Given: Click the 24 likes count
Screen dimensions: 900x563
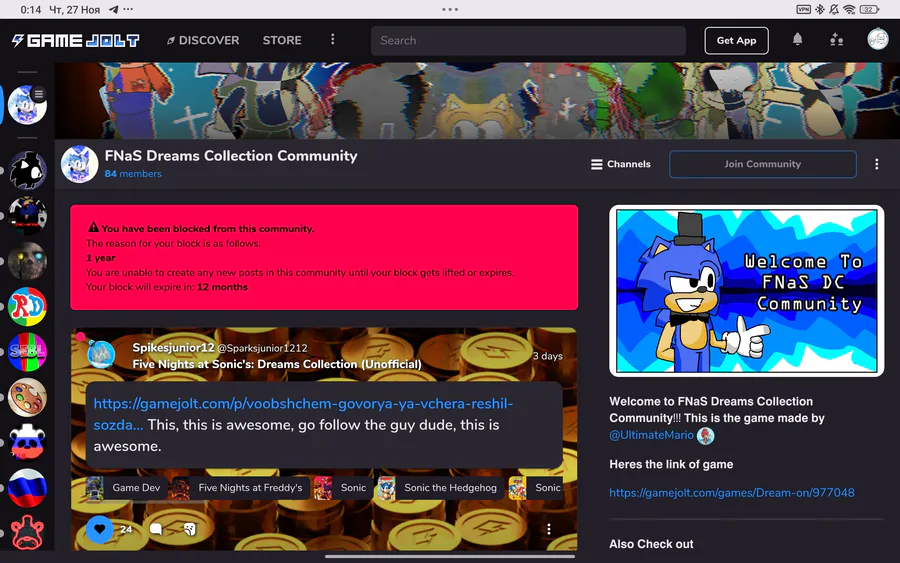Looking at the screenshot, I should coord(126,529).
